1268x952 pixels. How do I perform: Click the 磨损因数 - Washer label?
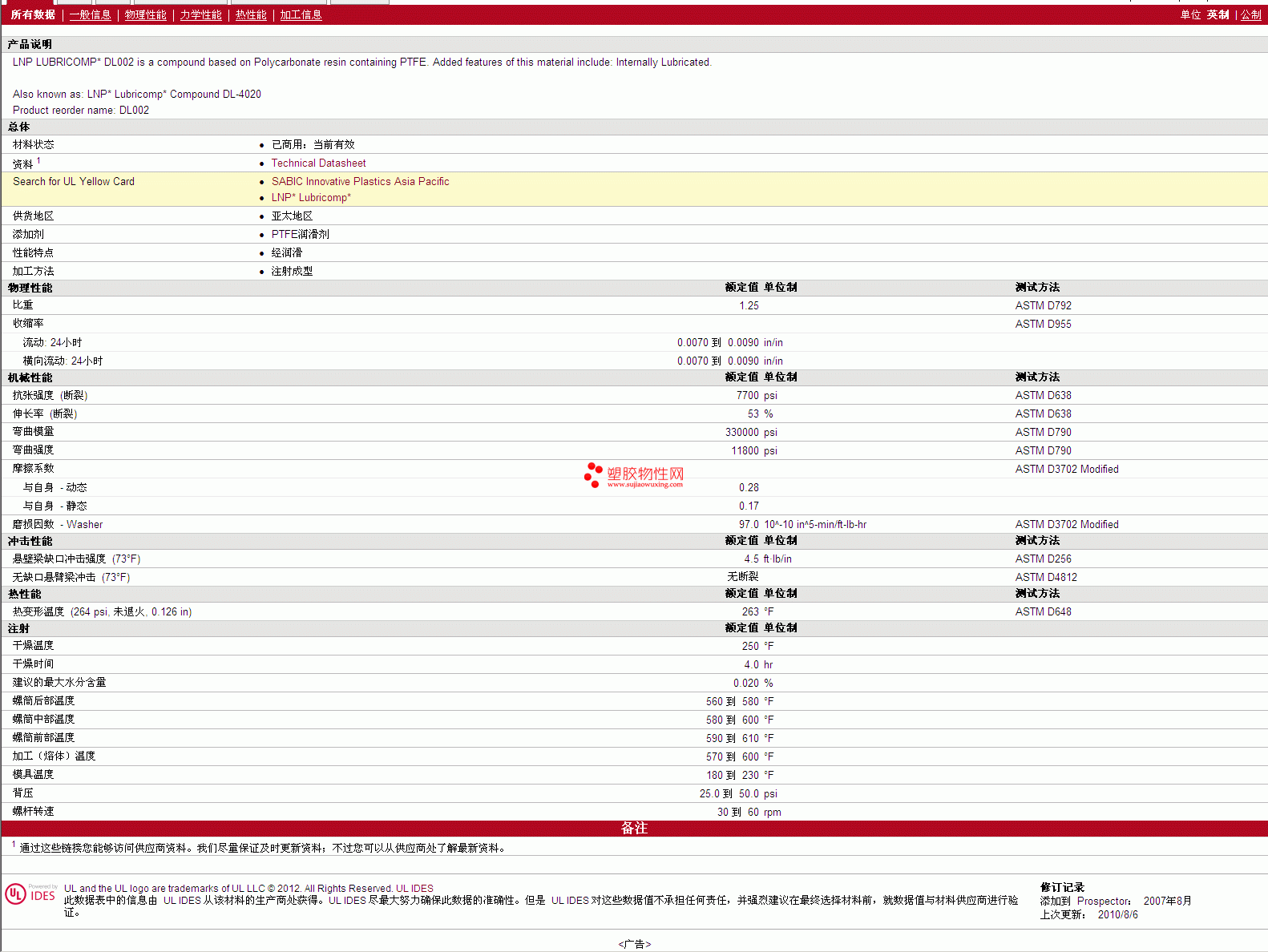[x=58, y=524]
